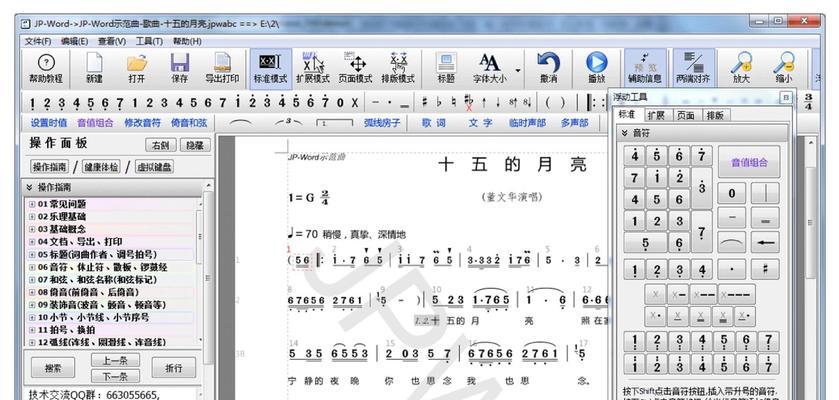Viewport: 839px width, 400px height.
Task: Open the 文件(F) menu
Action: point(37,41)
